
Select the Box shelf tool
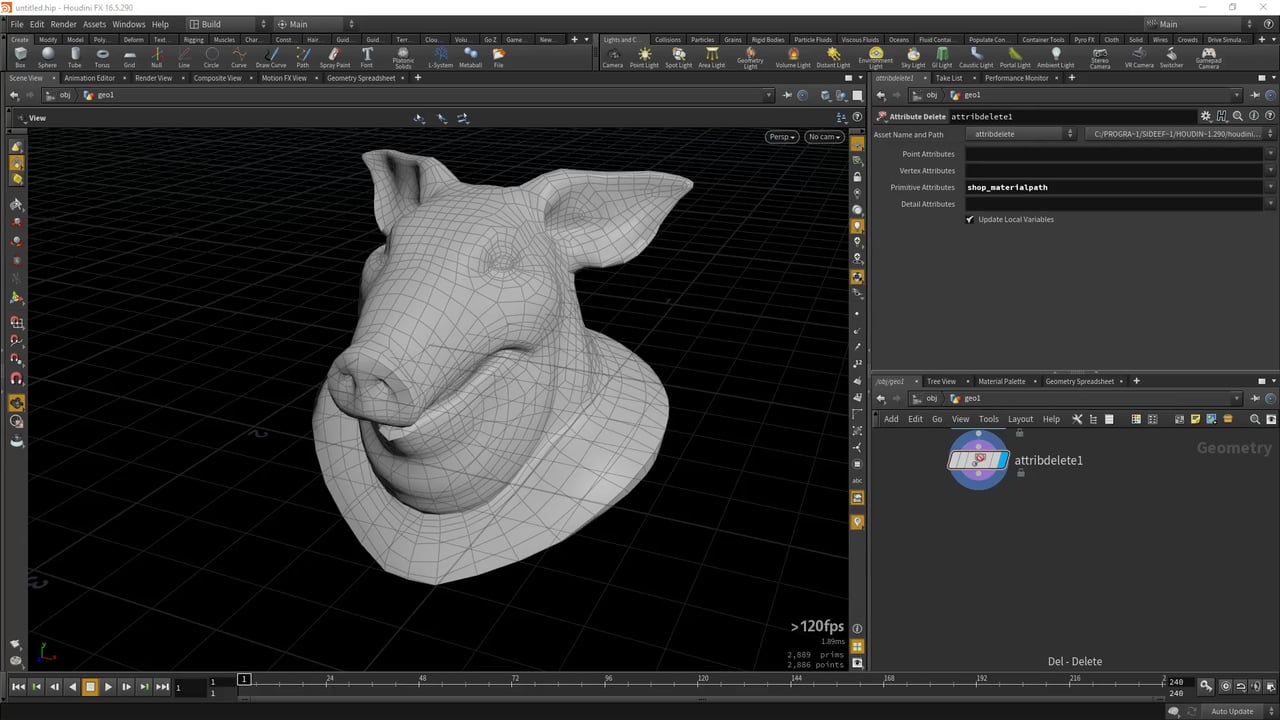[20, 58]
